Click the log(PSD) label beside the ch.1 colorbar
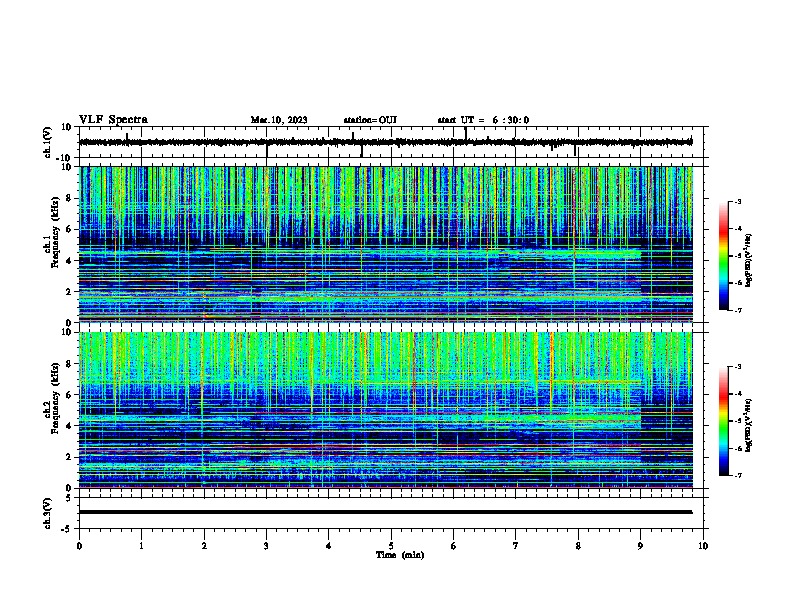 [749, 260]
